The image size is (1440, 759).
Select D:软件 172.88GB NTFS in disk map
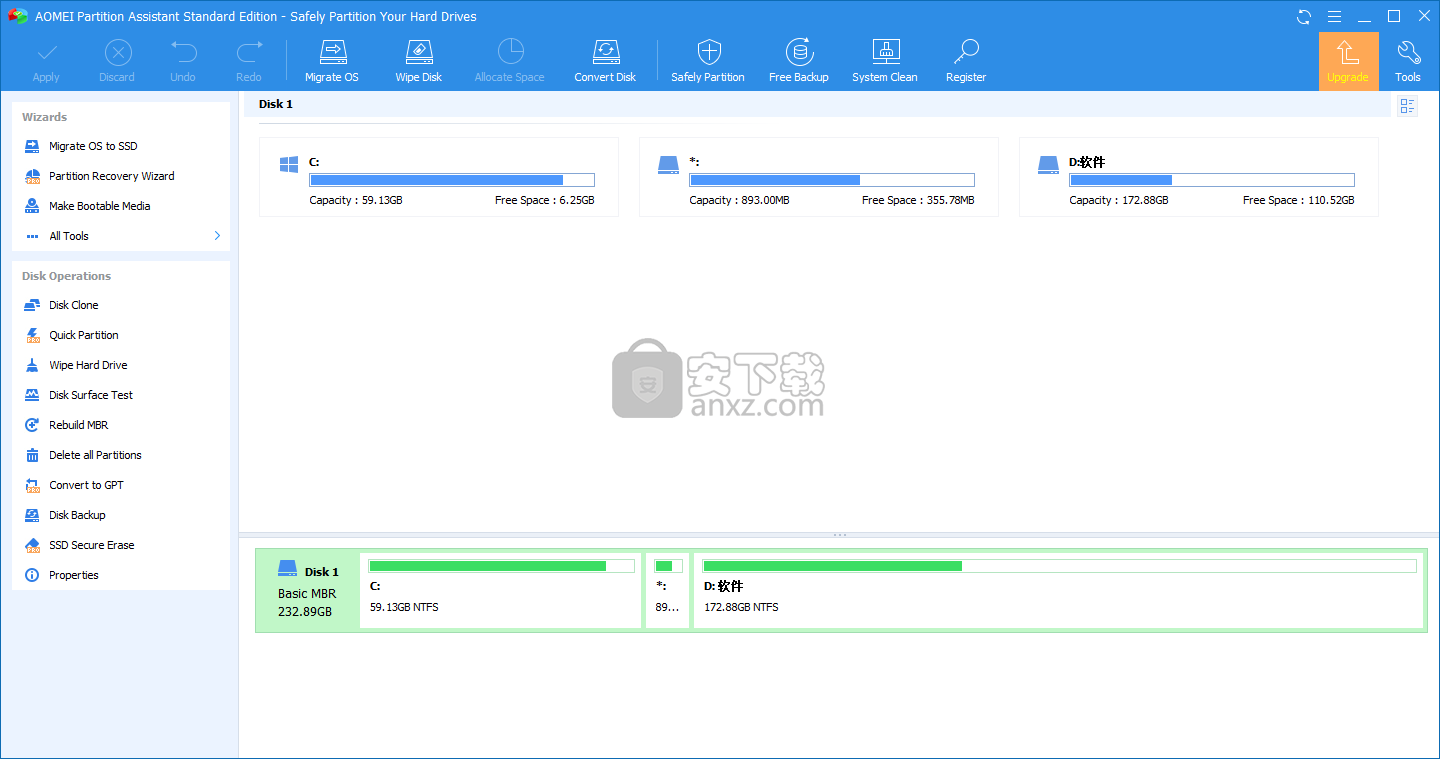click(1059, 590)
